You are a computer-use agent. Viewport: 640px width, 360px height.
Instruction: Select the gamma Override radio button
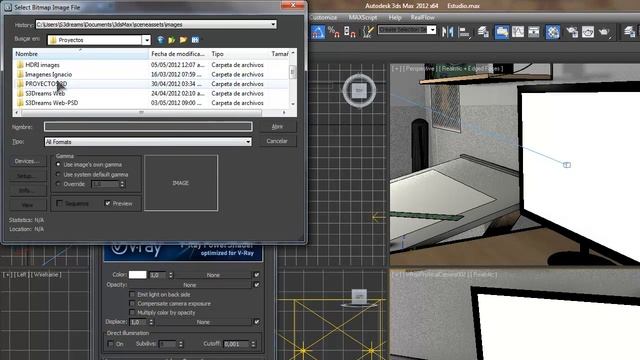58,184
